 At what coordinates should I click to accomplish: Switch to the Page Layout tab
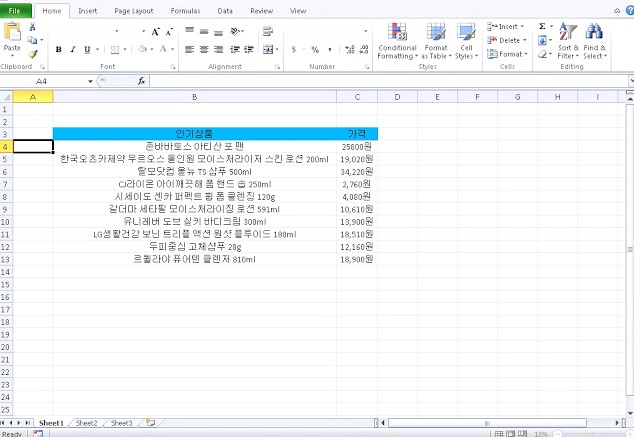[134, 10]
